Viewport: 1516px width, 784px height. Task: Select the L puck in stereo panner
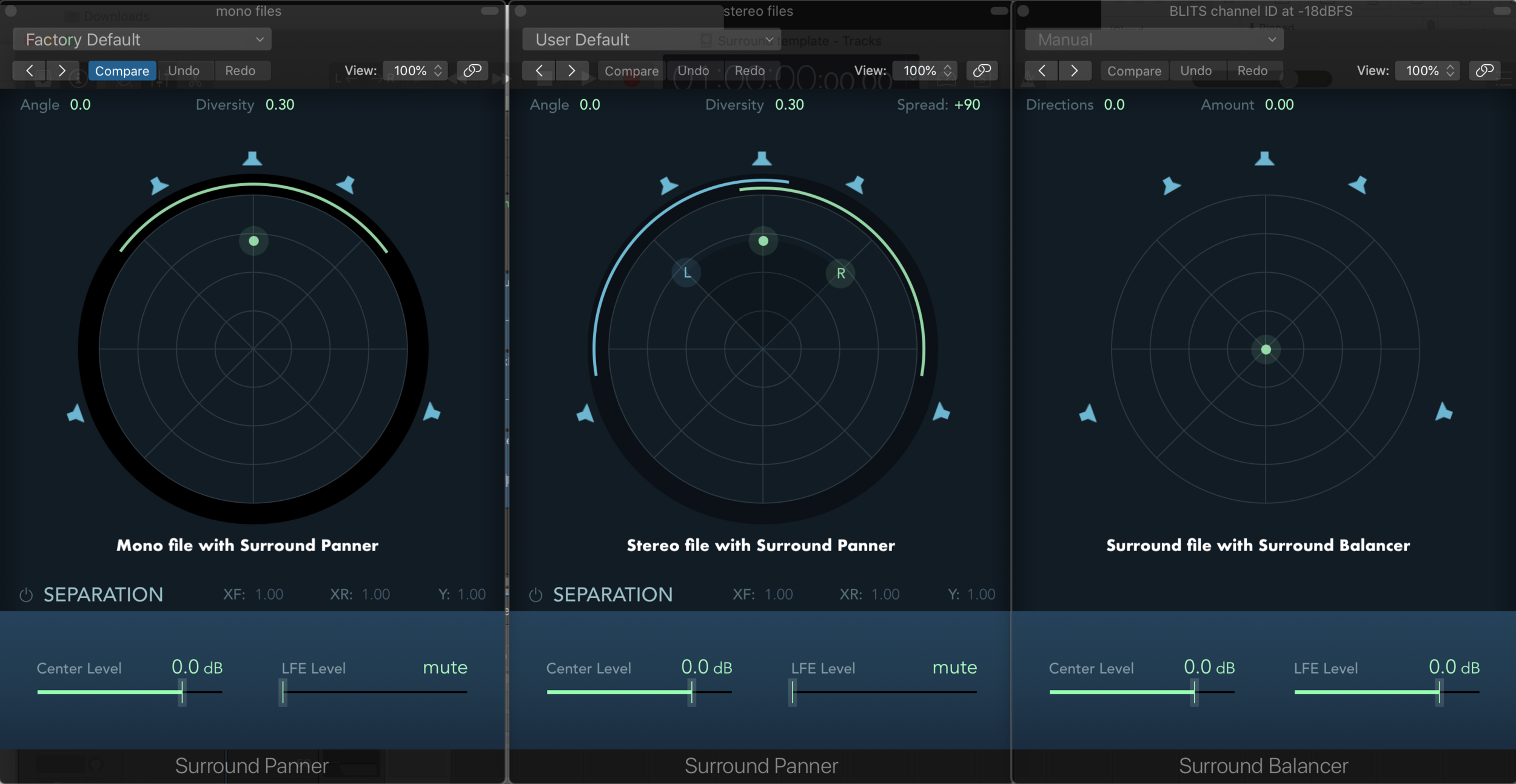pos(686,273)
